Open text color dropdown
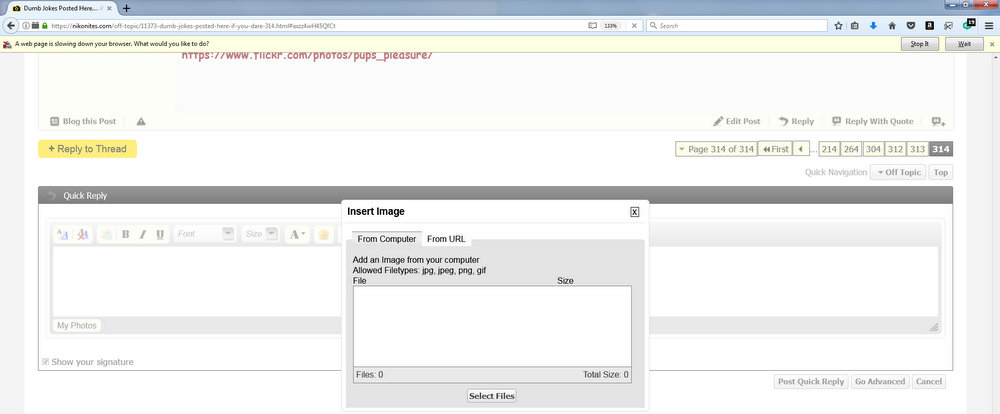 [297, 234]
